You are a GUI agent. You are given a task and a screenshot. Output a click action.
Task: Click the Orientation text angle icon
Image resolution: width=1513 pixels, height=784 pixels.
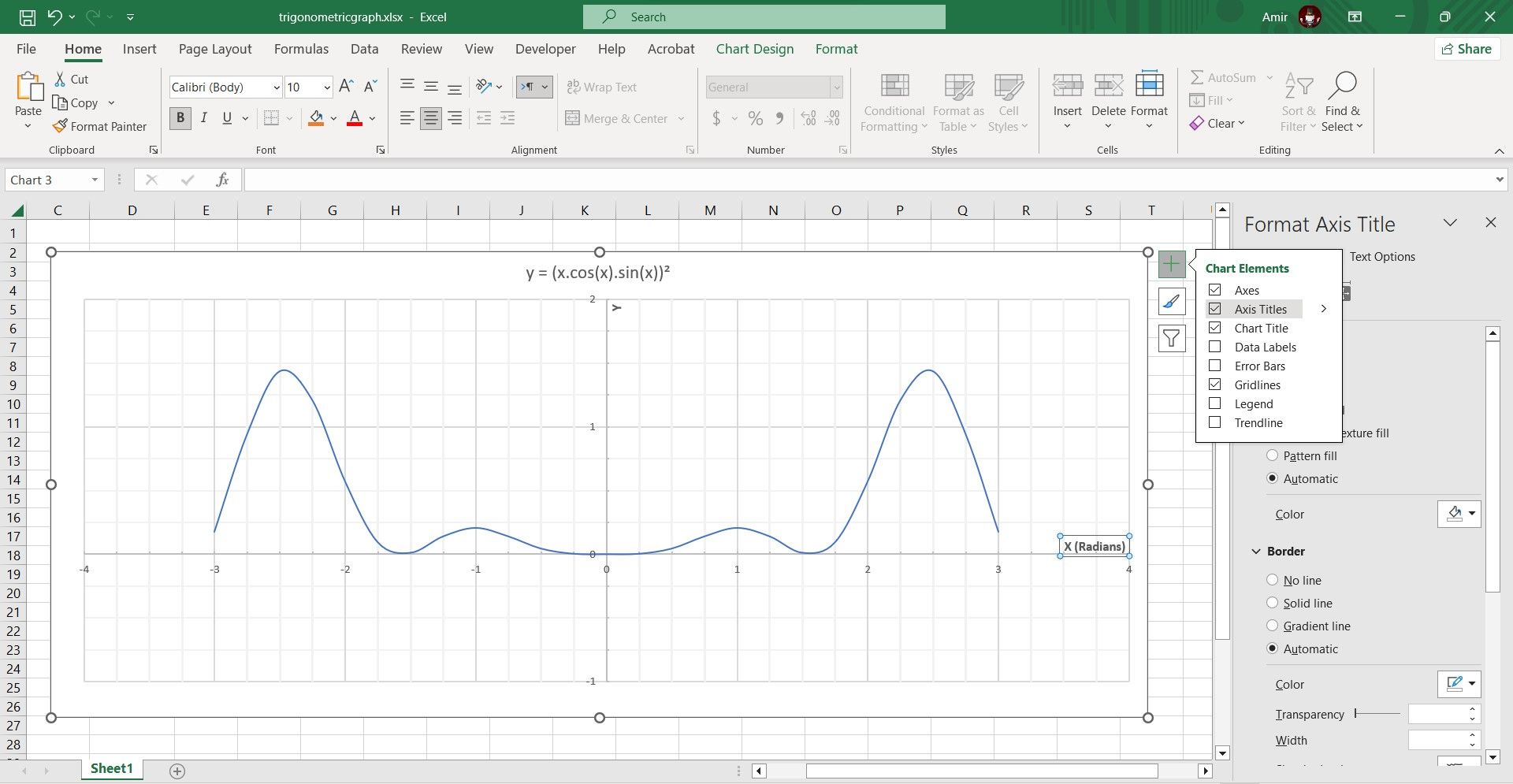tap(484, 87)
